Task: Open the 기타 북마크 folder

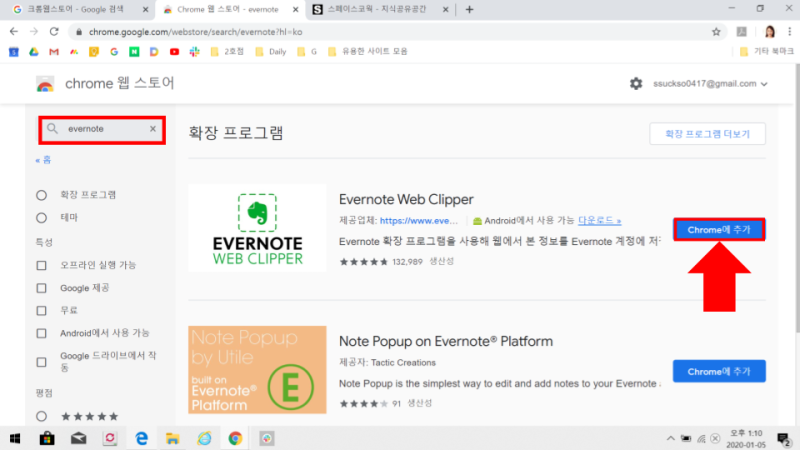Action: [767, 52]
